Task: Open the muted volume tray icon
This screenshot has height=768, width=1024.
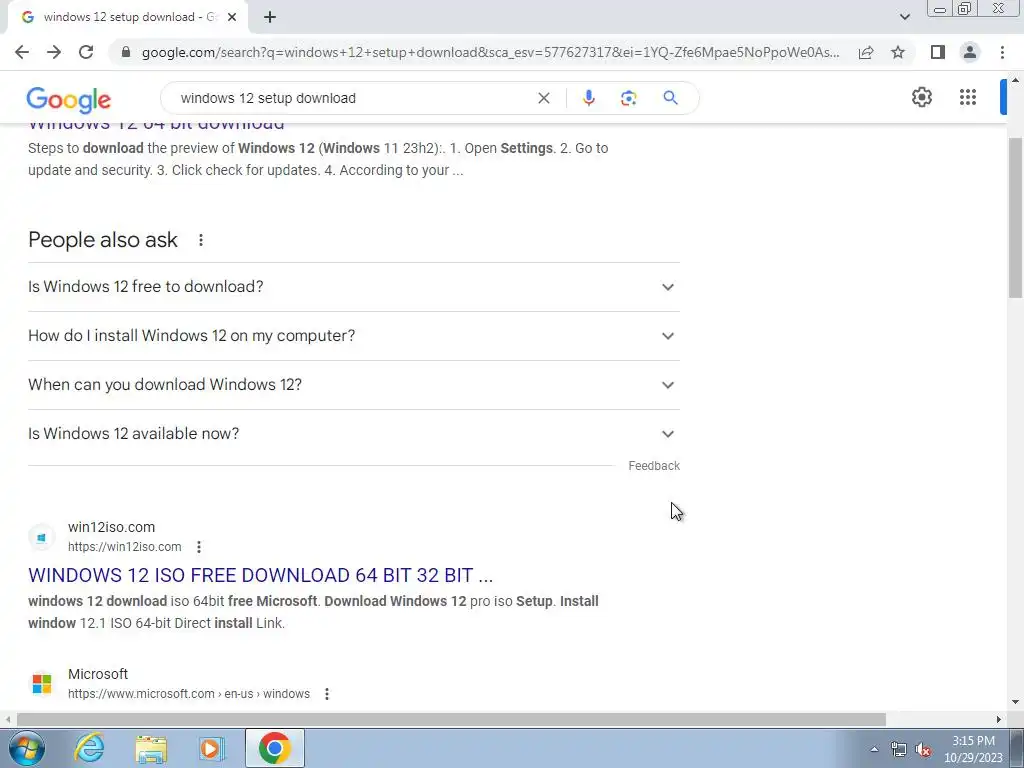Action: (x=923, y=749)
